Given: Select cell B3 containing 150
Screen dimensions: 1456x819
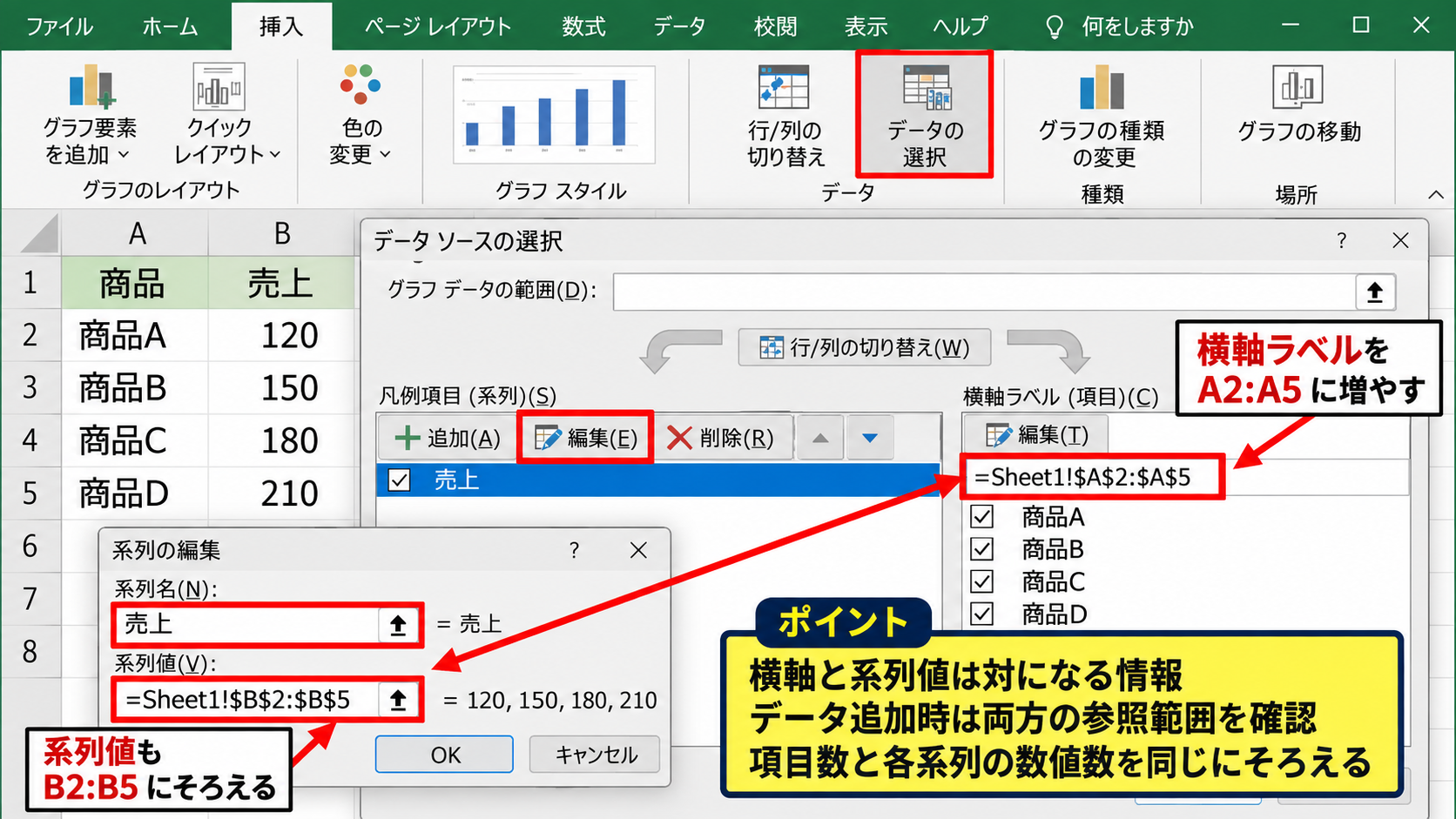Looking at the screenshot, I should (281, 387).
